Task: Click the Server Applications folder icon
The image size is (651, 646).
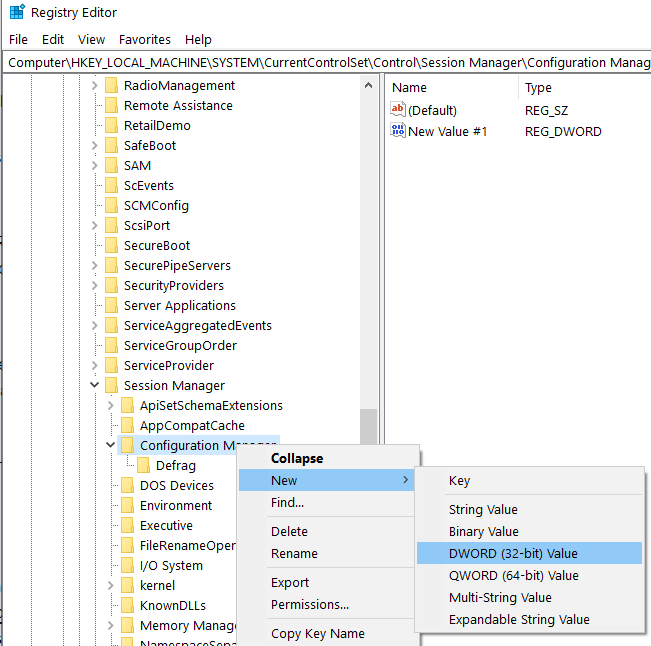Action: [111, 305]
